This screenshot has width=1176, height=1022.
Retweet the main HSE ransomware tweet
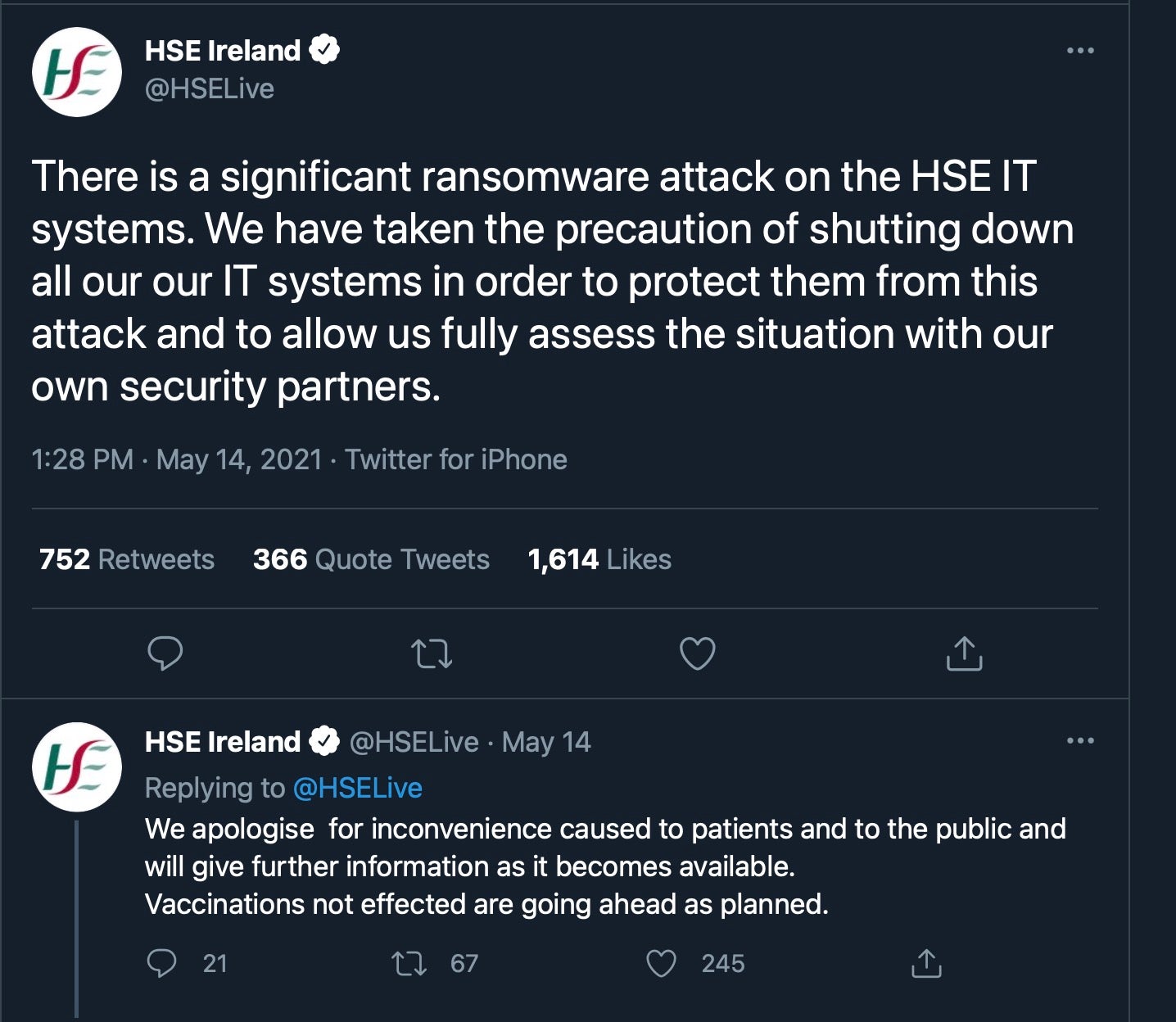point(431,653)
